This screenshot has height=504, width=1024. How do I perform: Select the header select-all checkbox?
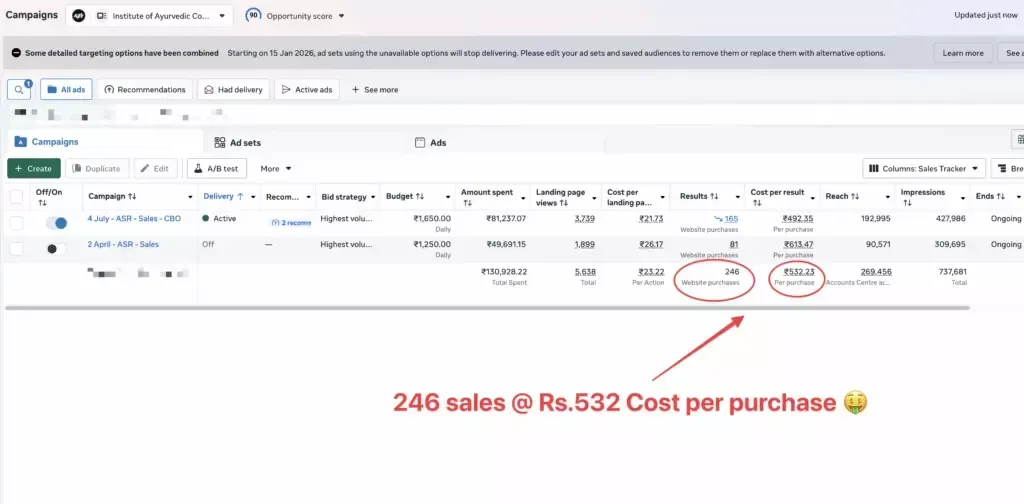[x=16, y=197]
